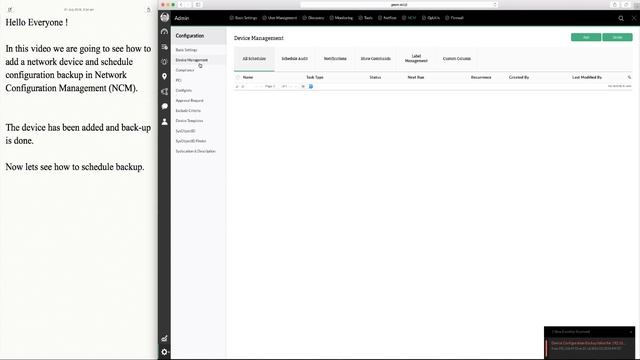Click the note compose icon in Notes window
Viewport: 640px width, 360px height.
pos(10,9)
